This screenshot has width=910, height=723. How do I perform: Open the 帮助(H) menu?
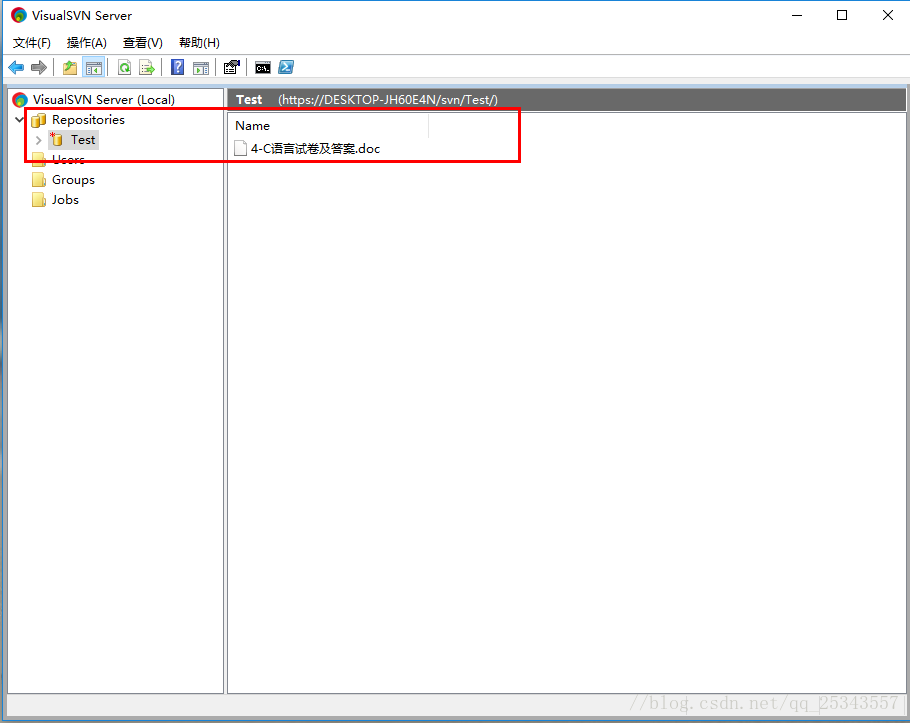(x=199, y=43)
